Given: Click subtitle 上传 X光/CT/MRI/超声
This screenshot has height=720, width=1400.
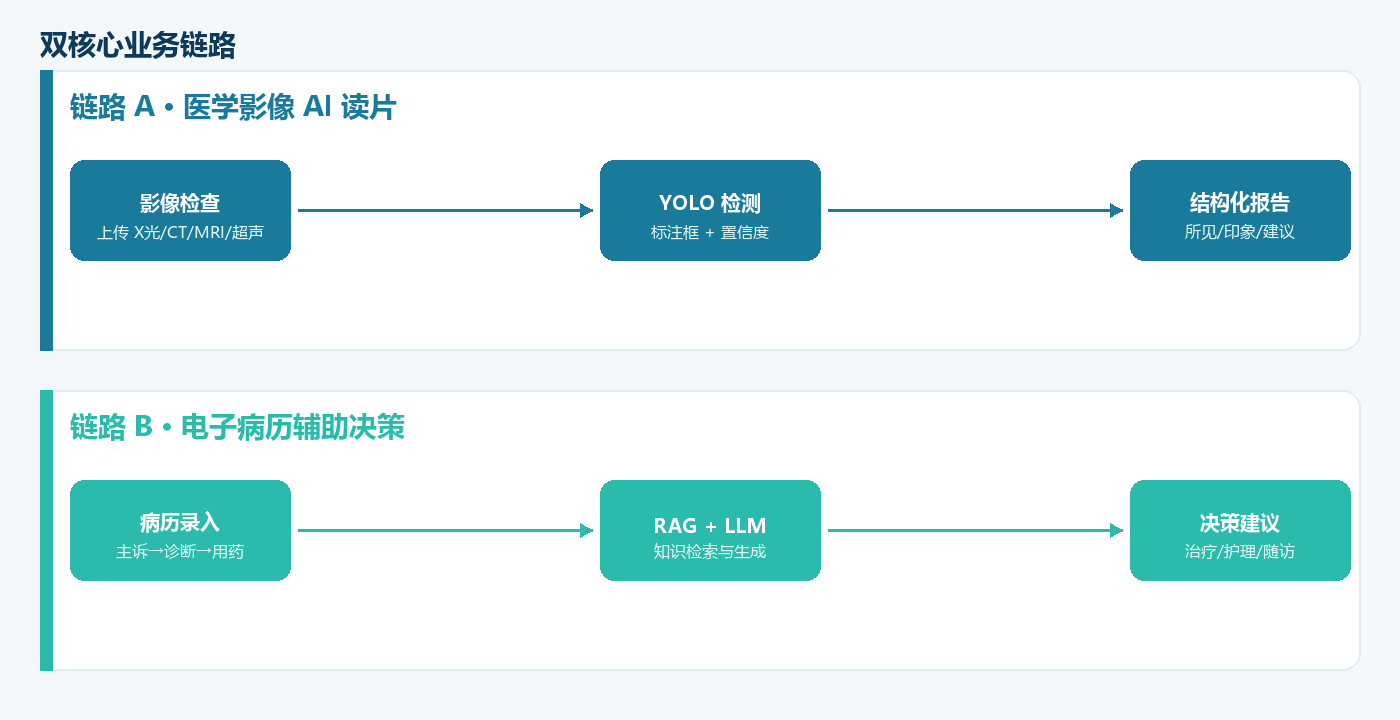Looking at the screenshot, I should [180, 232].
